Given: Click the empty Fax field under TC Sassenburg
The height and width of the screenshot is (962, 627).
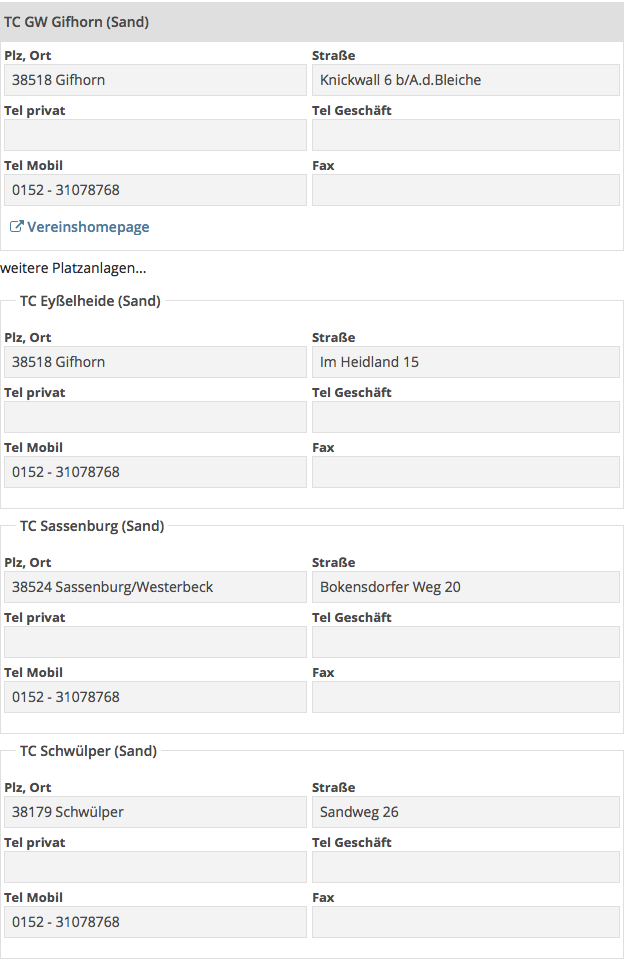Looking at the screenshot, I should tap(466, 697).
